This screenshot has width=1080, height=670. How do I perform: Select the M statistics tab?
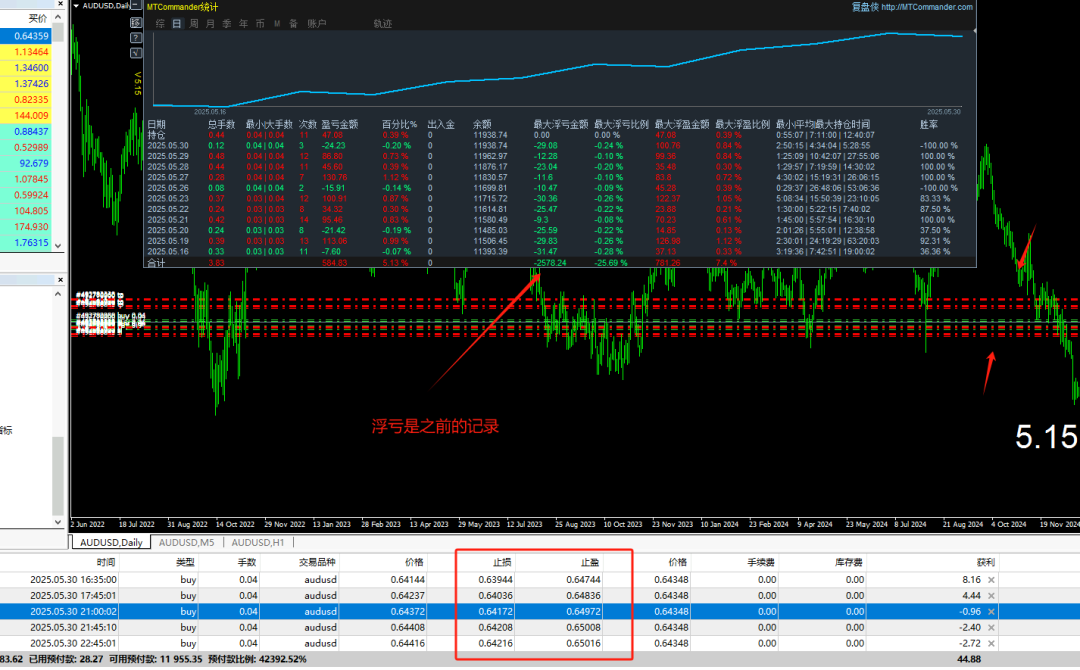[x=277, y=23]
